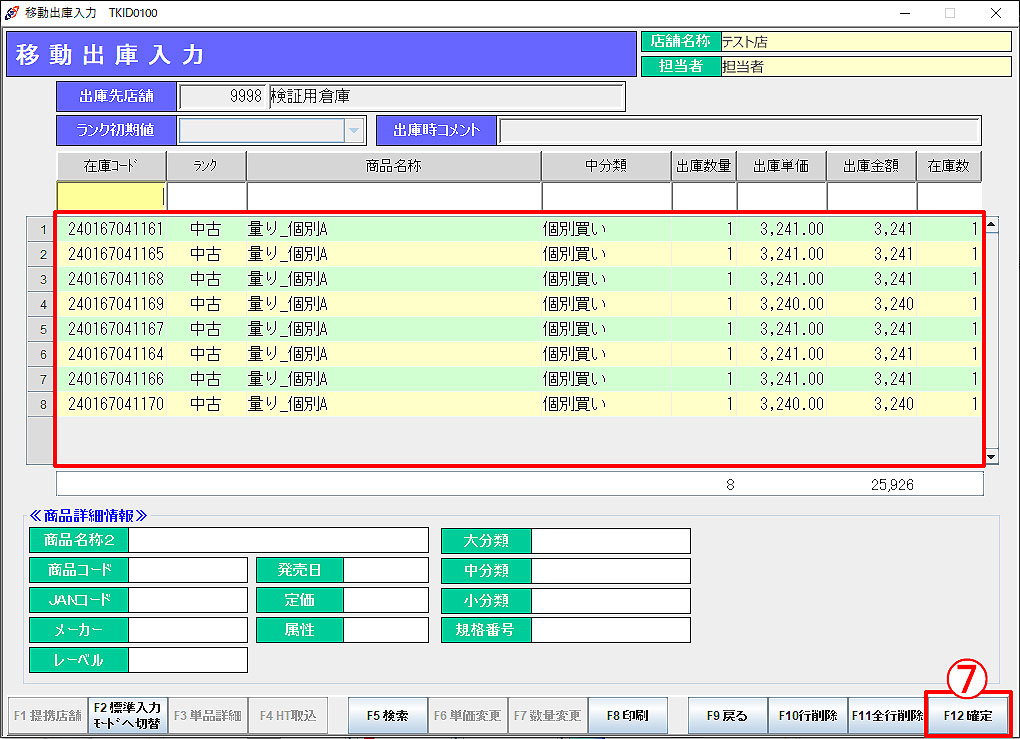Click the 出庫先店舗 code field 9998
The image size is (1020, 739).
[x=222, y=97]
